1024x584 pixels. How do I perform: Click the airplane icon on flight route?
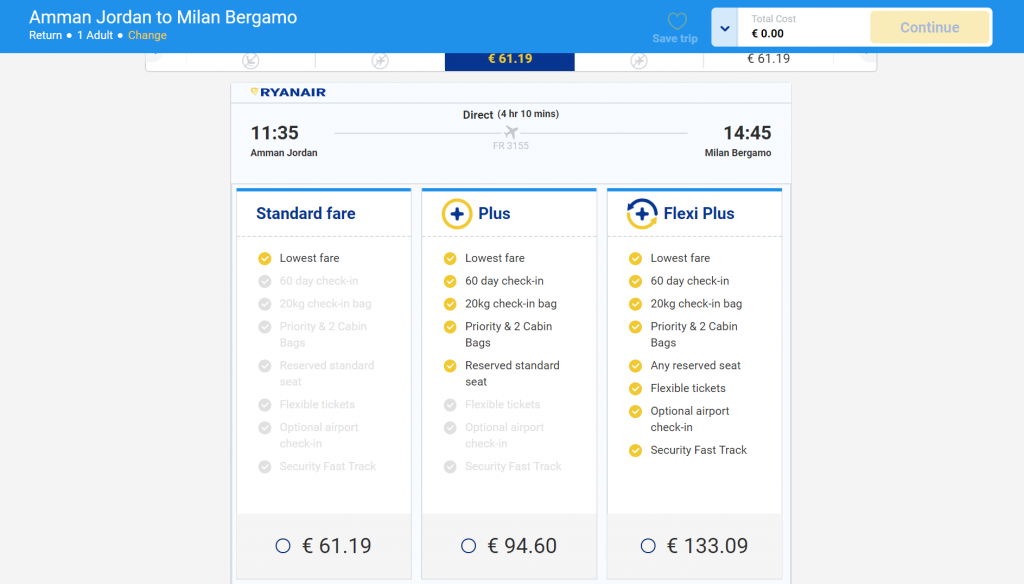tap(511, 132)
